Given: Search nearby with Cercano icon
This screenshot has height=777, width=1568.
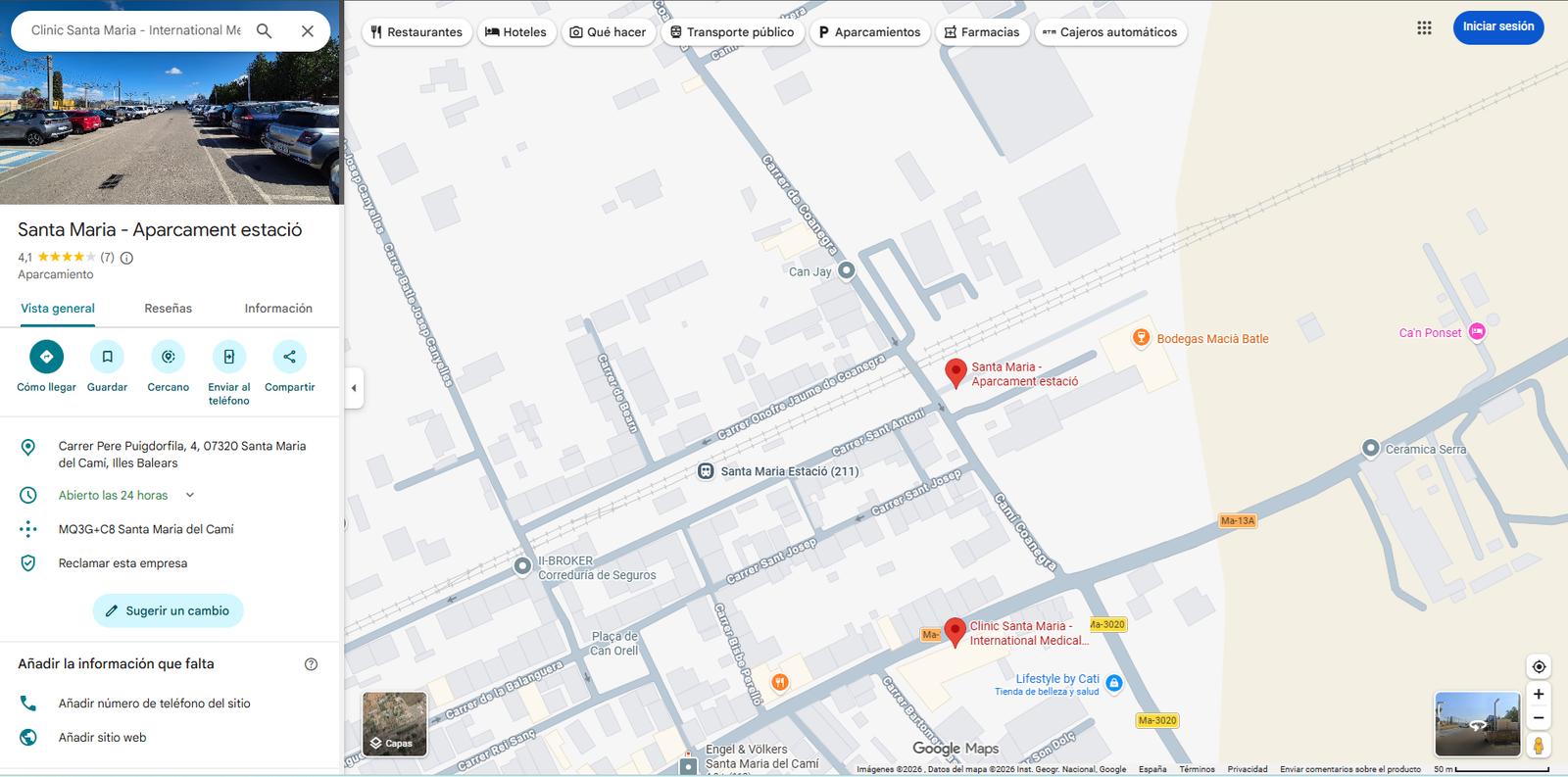Looking at the screenshot, I should pyautogui.click(x=169, y=357).
